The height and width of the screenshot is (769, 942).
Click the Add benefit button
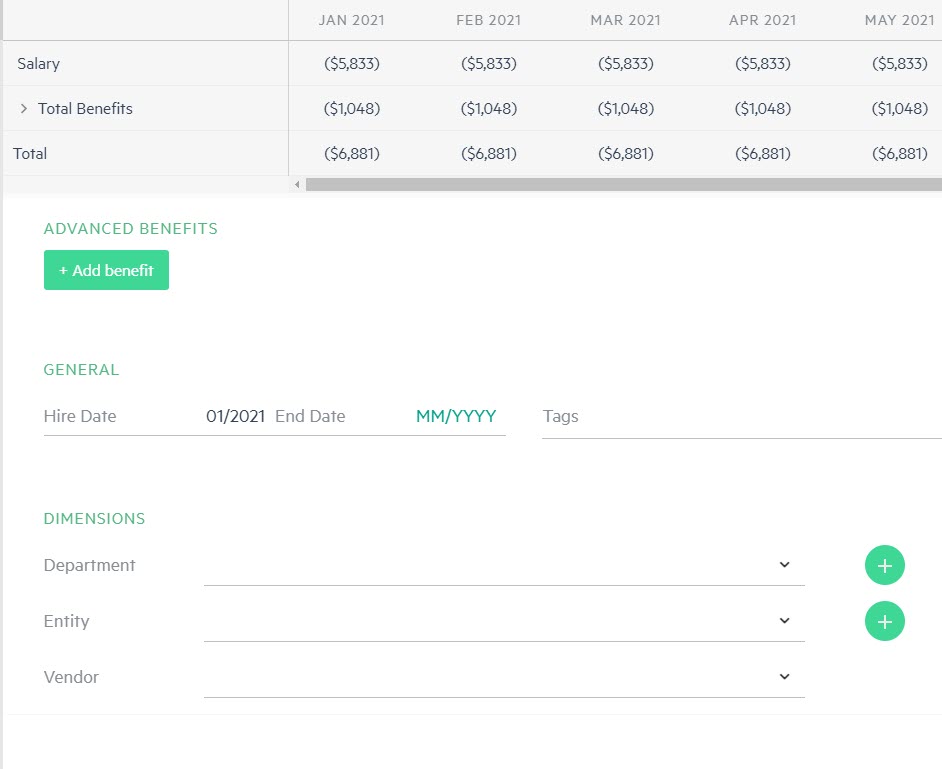point(106,270)
